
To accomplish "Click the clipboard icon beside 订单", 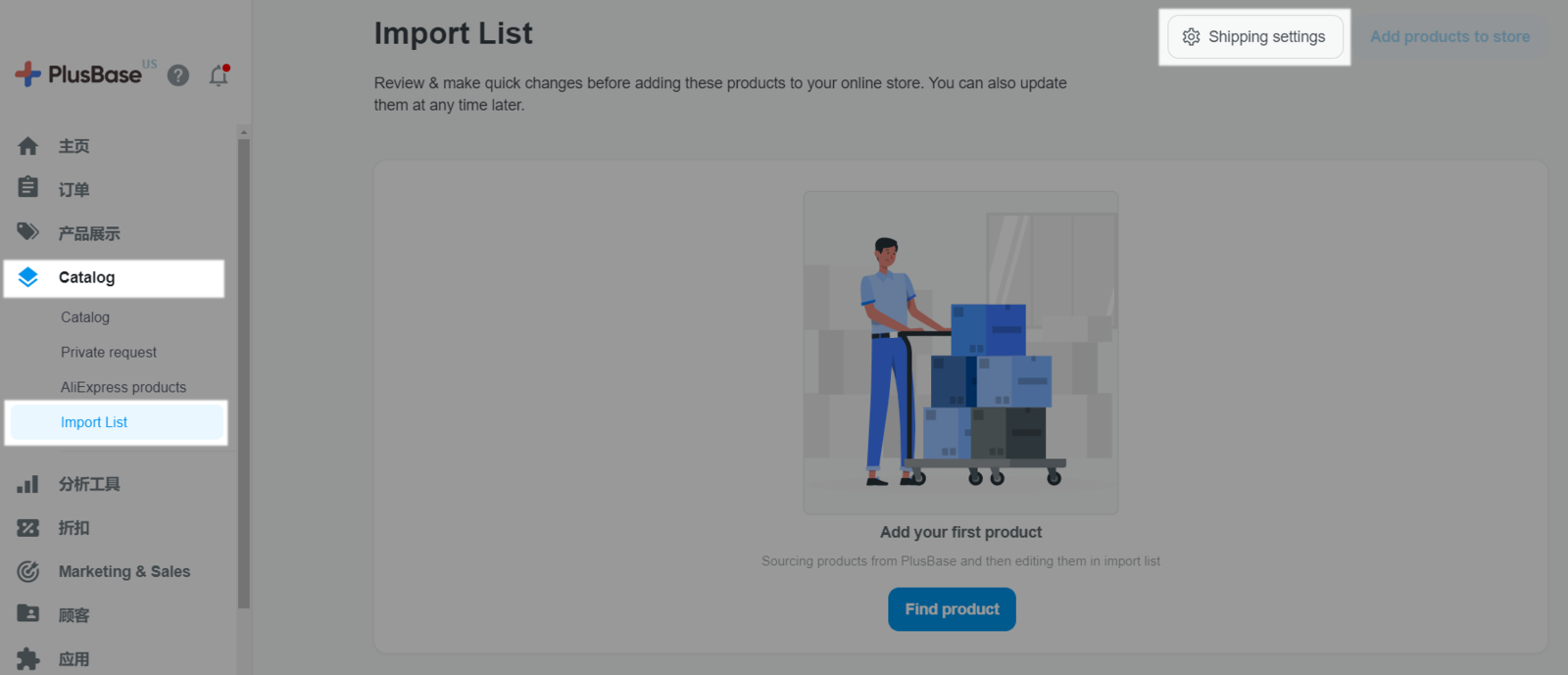I will (x=28, y=187).
